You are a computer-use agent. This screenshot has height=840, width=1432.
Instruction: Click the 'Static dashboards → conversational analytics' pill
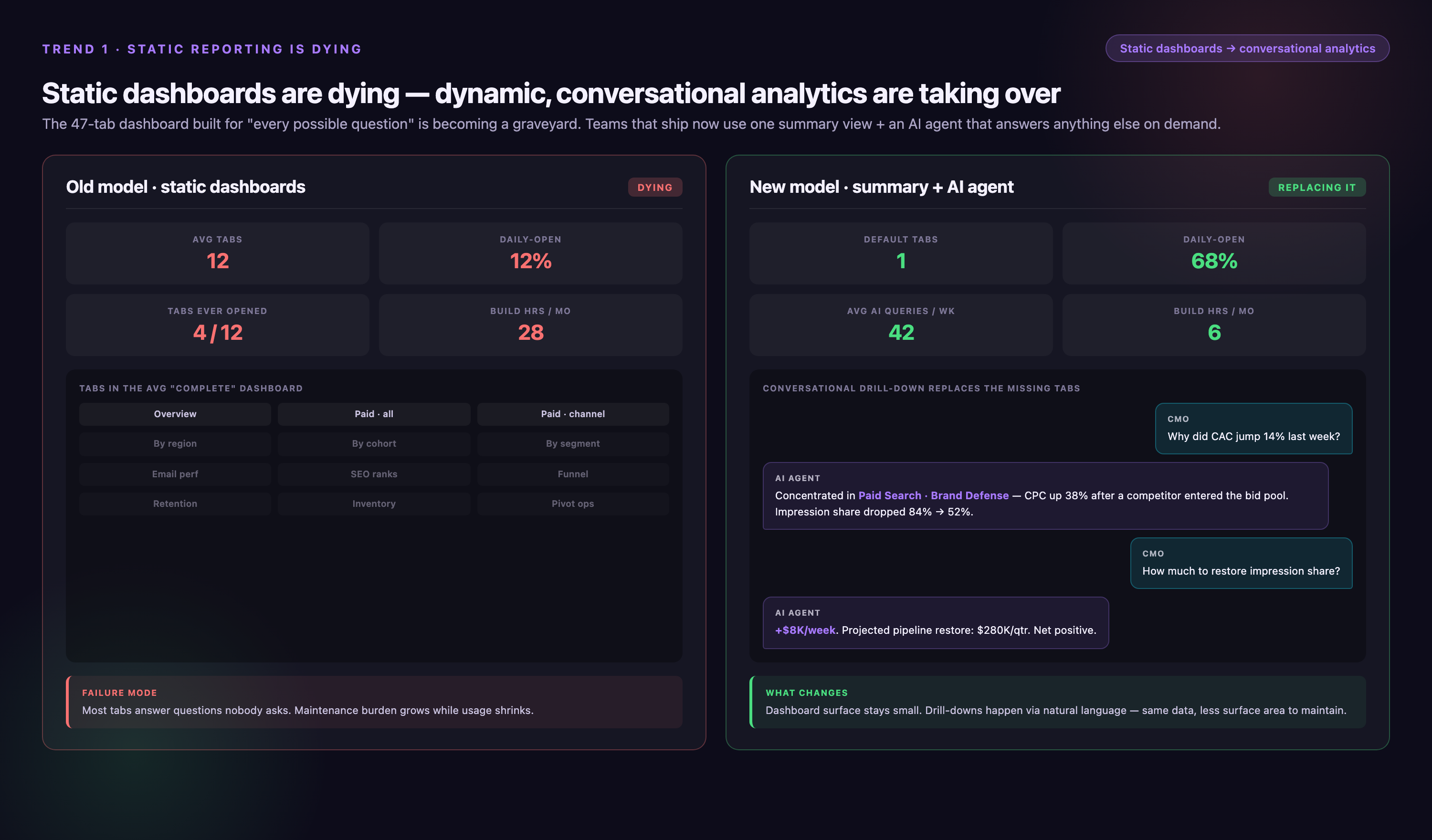pos(1247,48)
